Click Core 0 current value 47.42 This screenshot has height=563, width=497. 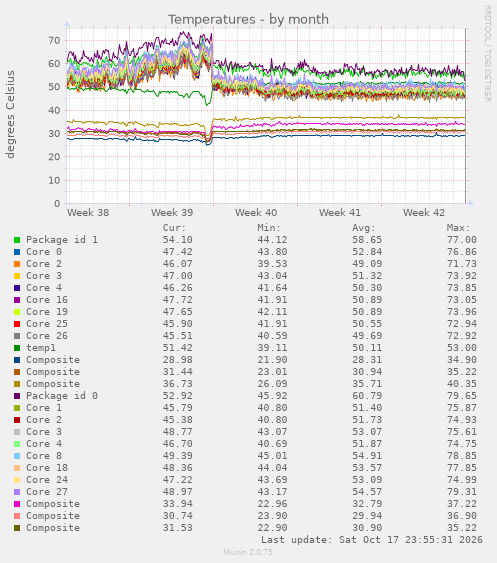click(178, 252)
